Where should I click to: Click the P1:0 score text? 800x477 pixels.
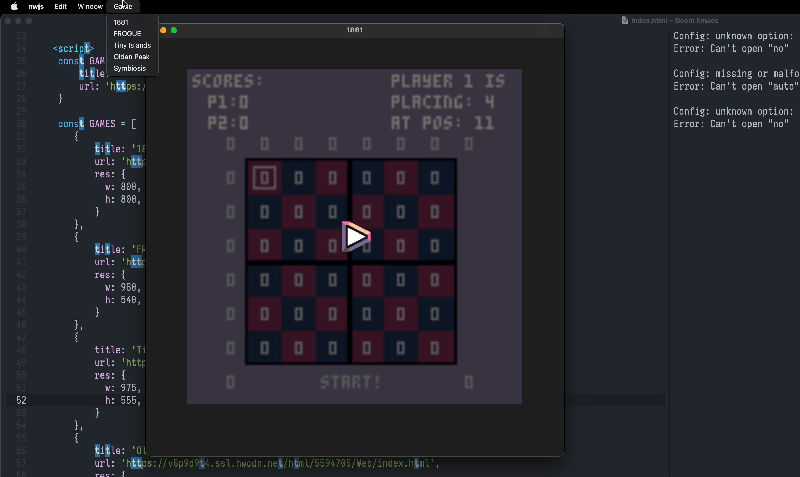[x=228, y=103]
